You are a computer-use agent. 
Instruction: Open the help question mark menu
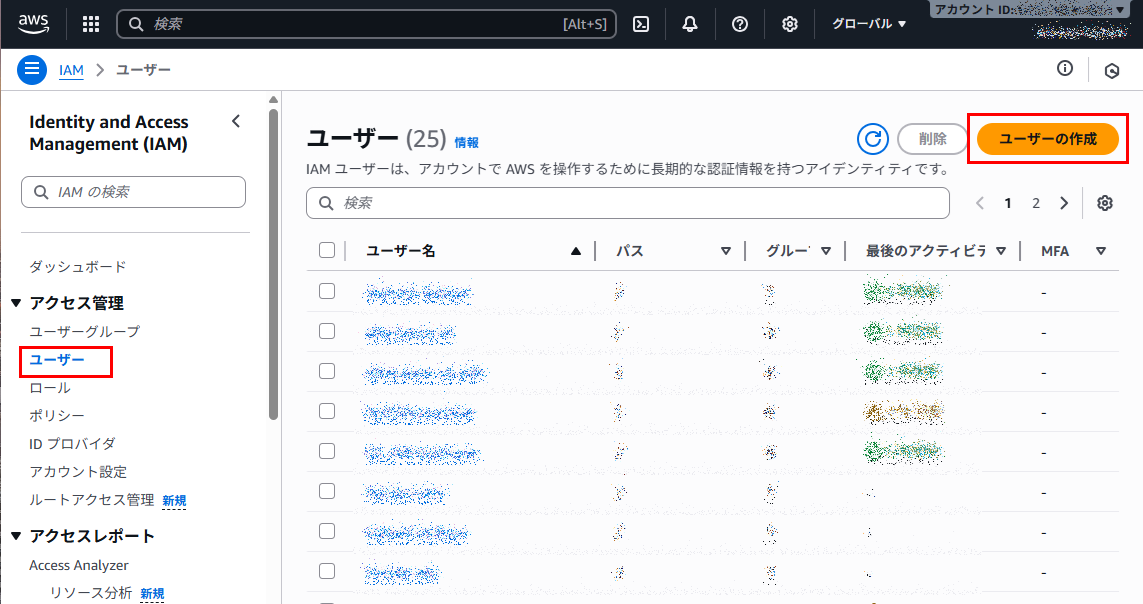click(740, 24)
